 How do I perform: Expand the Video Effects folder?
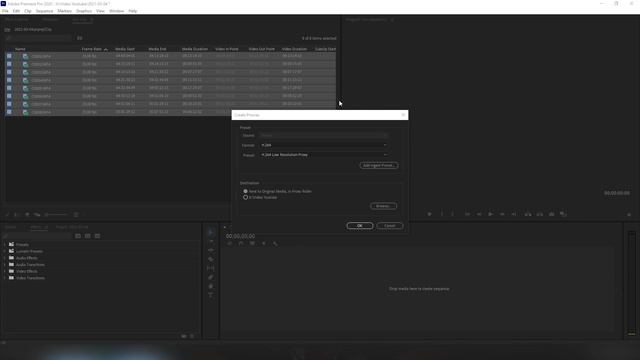click(4, 271)
